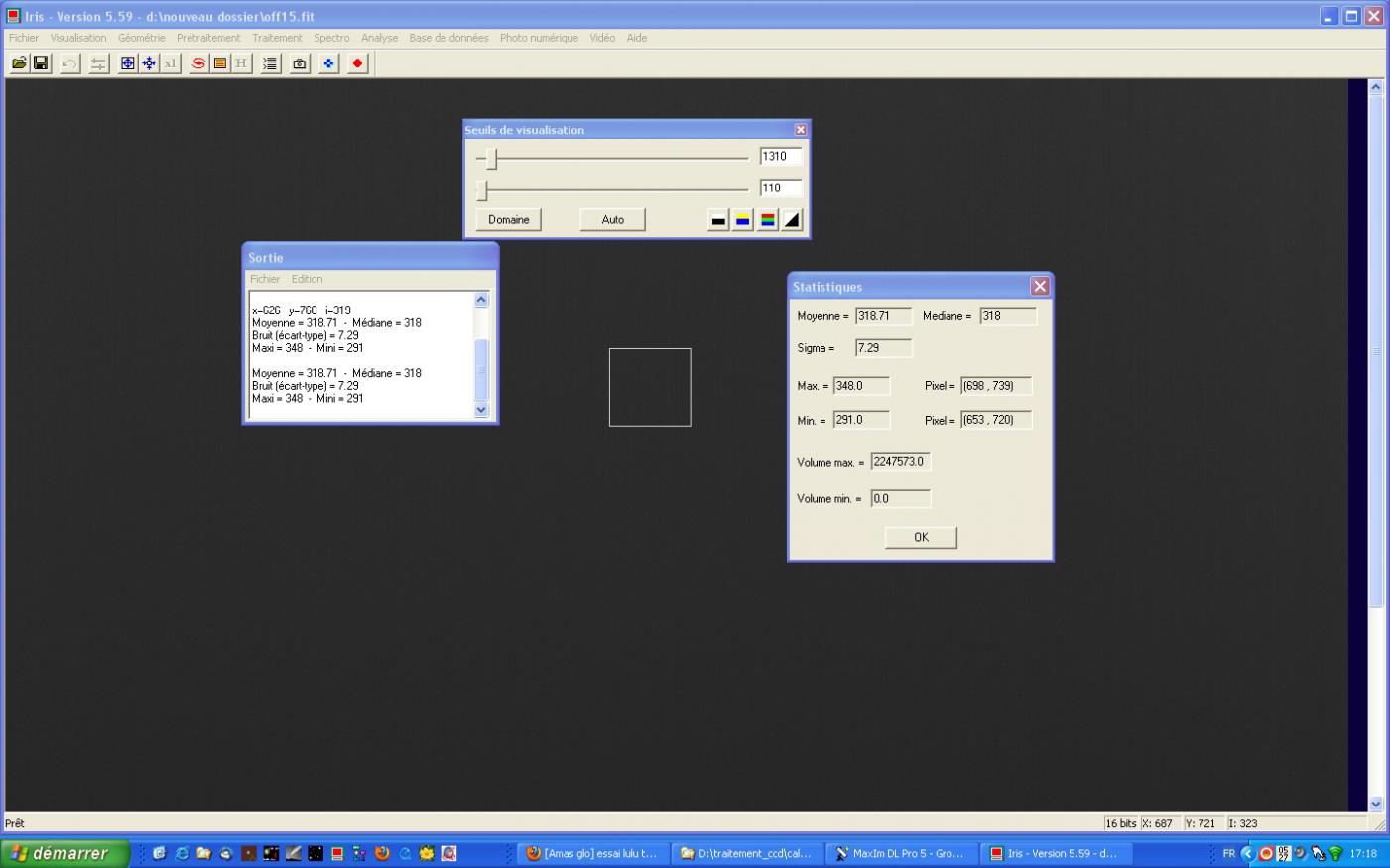This screenshot has height=868, width=1390.
Task: Launch Firefox from the quick launch bar
Action: (x=382, y=853)
